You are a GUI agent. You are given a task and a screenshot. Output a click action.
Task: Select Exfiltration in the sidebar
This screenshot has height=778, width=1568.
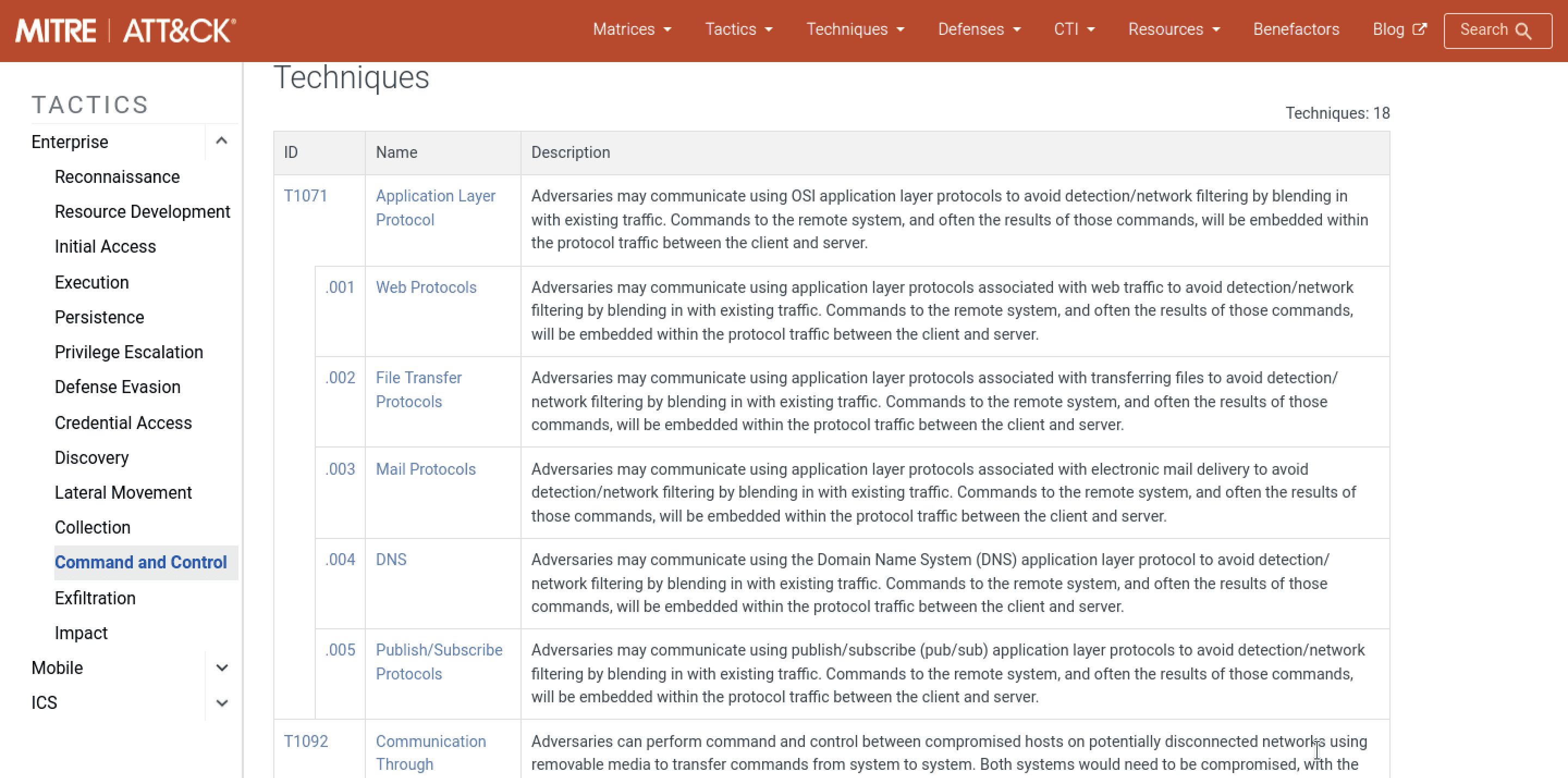pos(95,598)
